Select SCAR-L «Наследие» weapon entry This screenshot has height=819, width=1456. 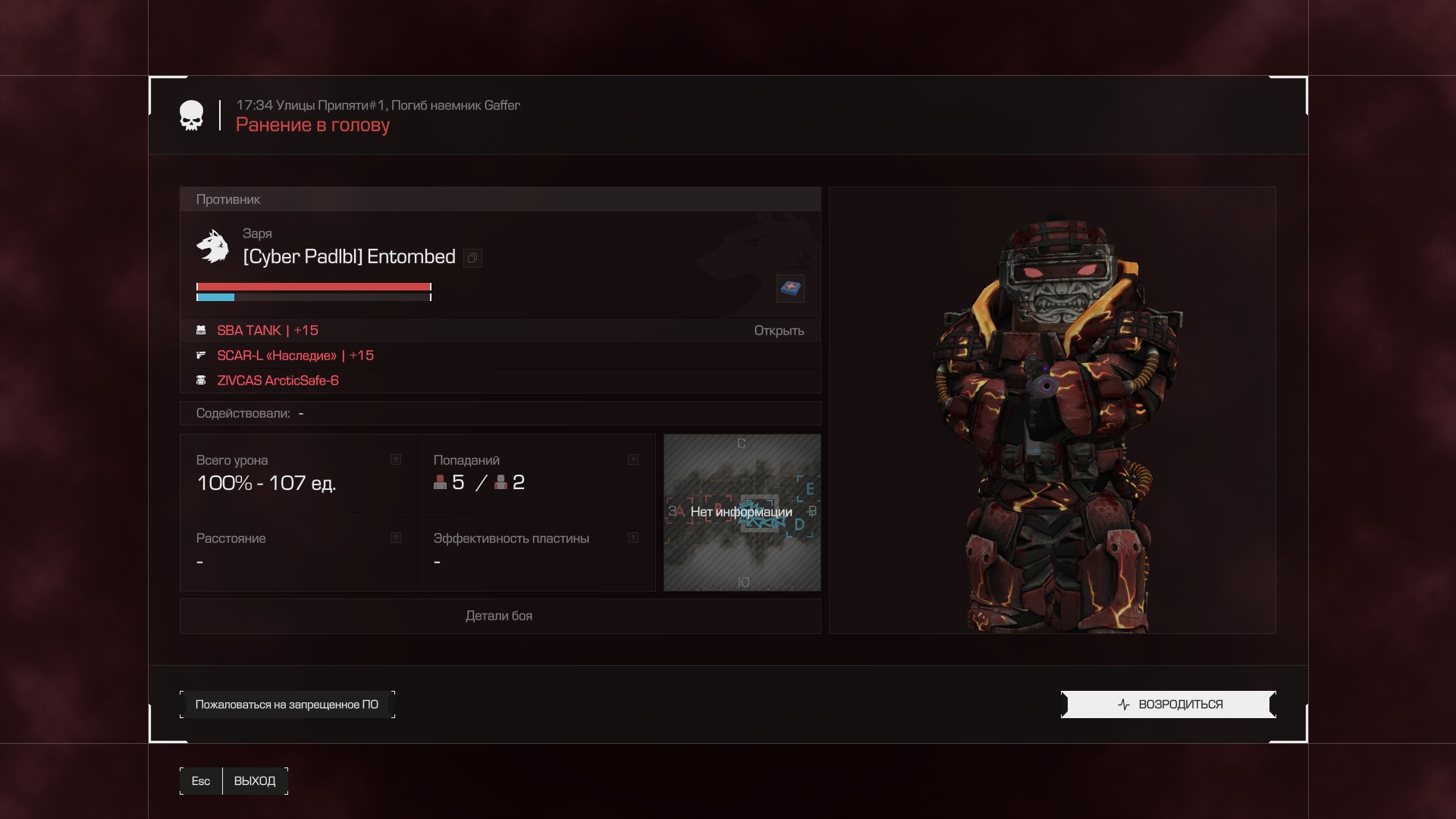click(295, 356)
